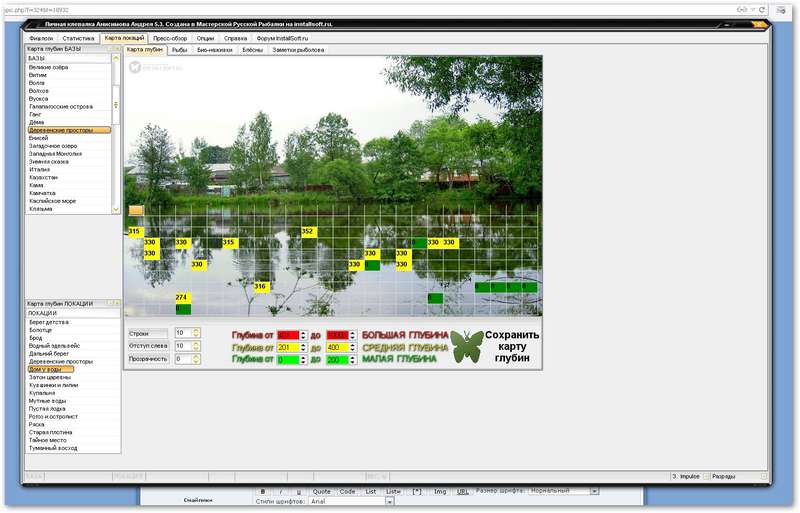Image resolution: width=800 pixels, height=513 pixels.
Task: Click the bold B forum formatting button
Action: click(x=263, y=492)
